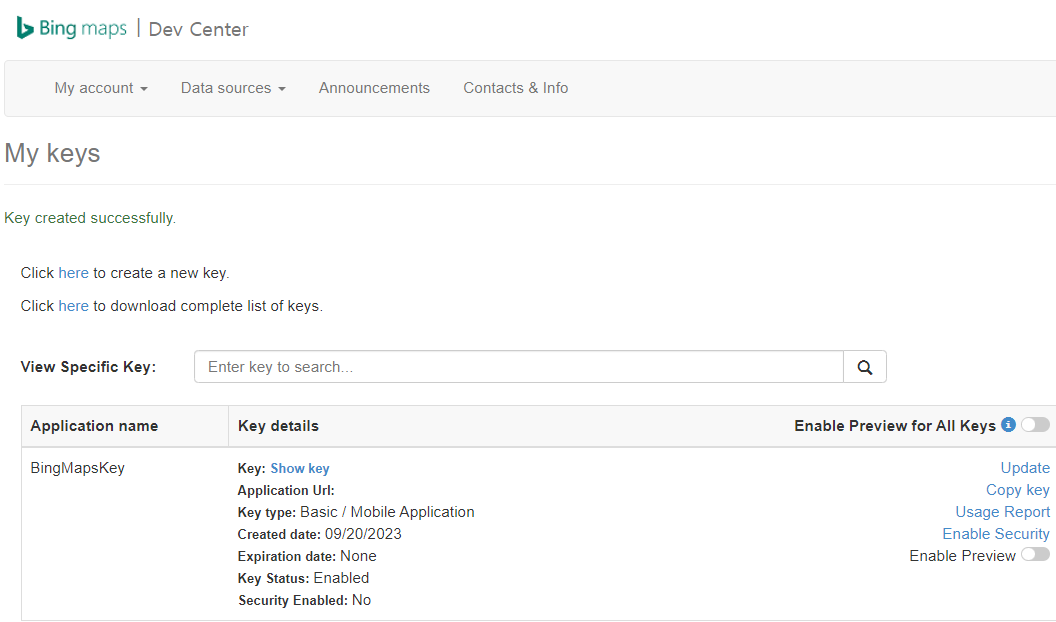Open Usage Report for BingMapsKey
1056x622 pixels.
pos(1002,512)
